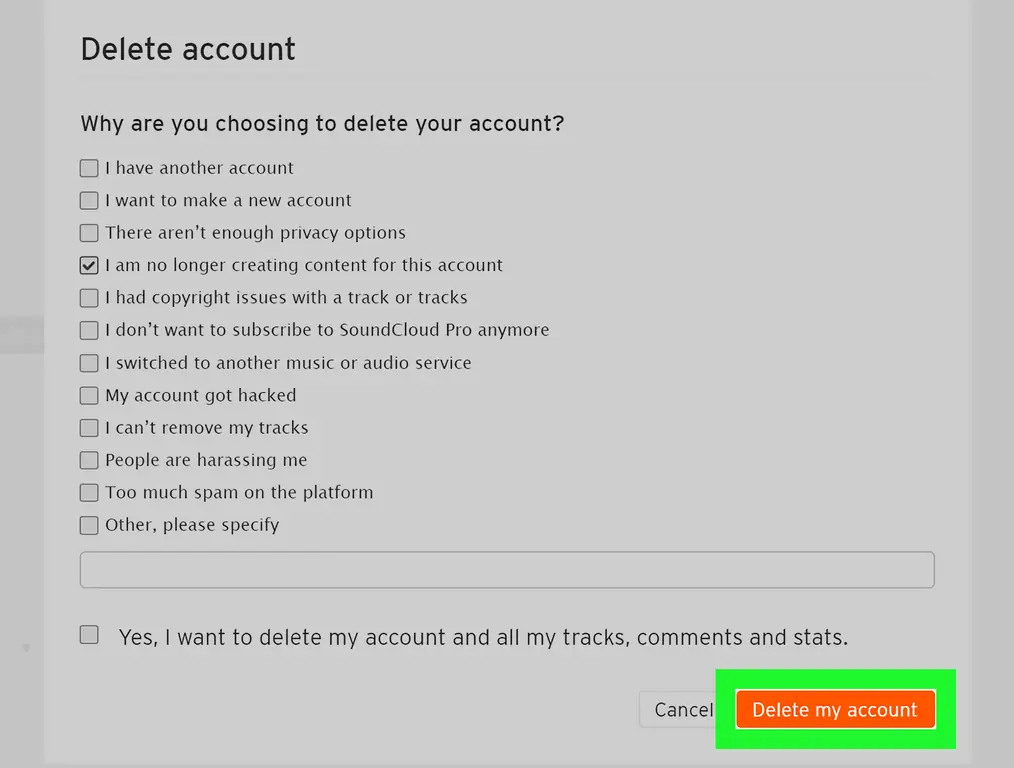Check 'People are harassing me' option
This screenshot has width=1014, height=768.
[x=89, y=460]
